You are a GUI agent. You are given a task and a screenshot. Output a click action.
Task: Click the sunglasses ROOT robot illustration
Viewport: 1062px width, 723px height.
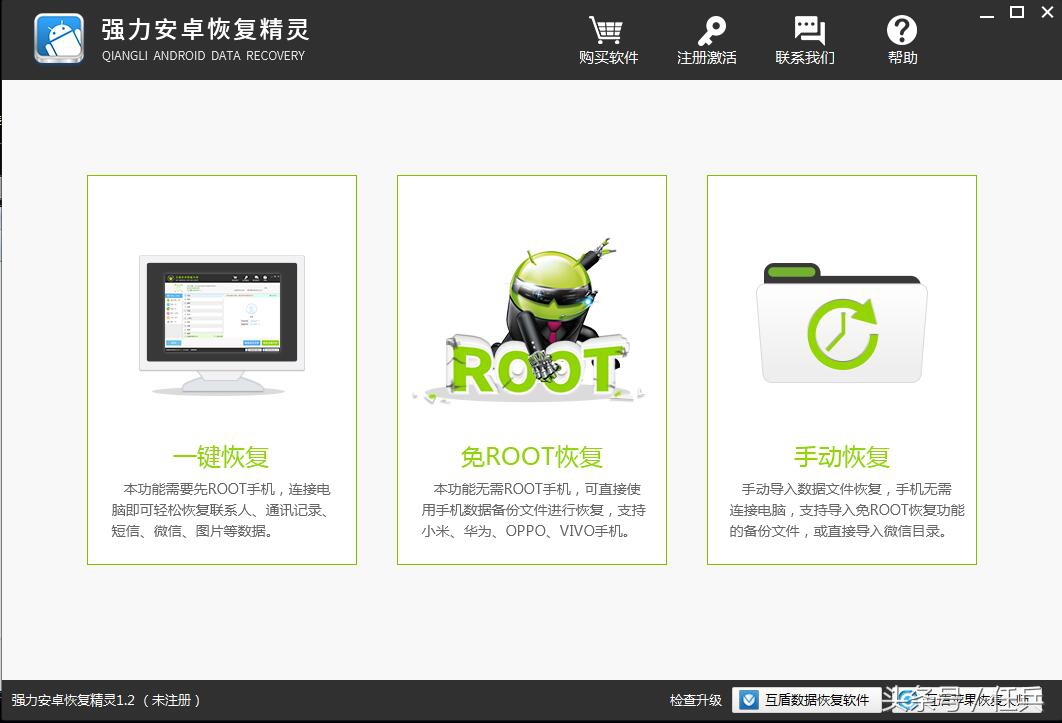point(531,310)
